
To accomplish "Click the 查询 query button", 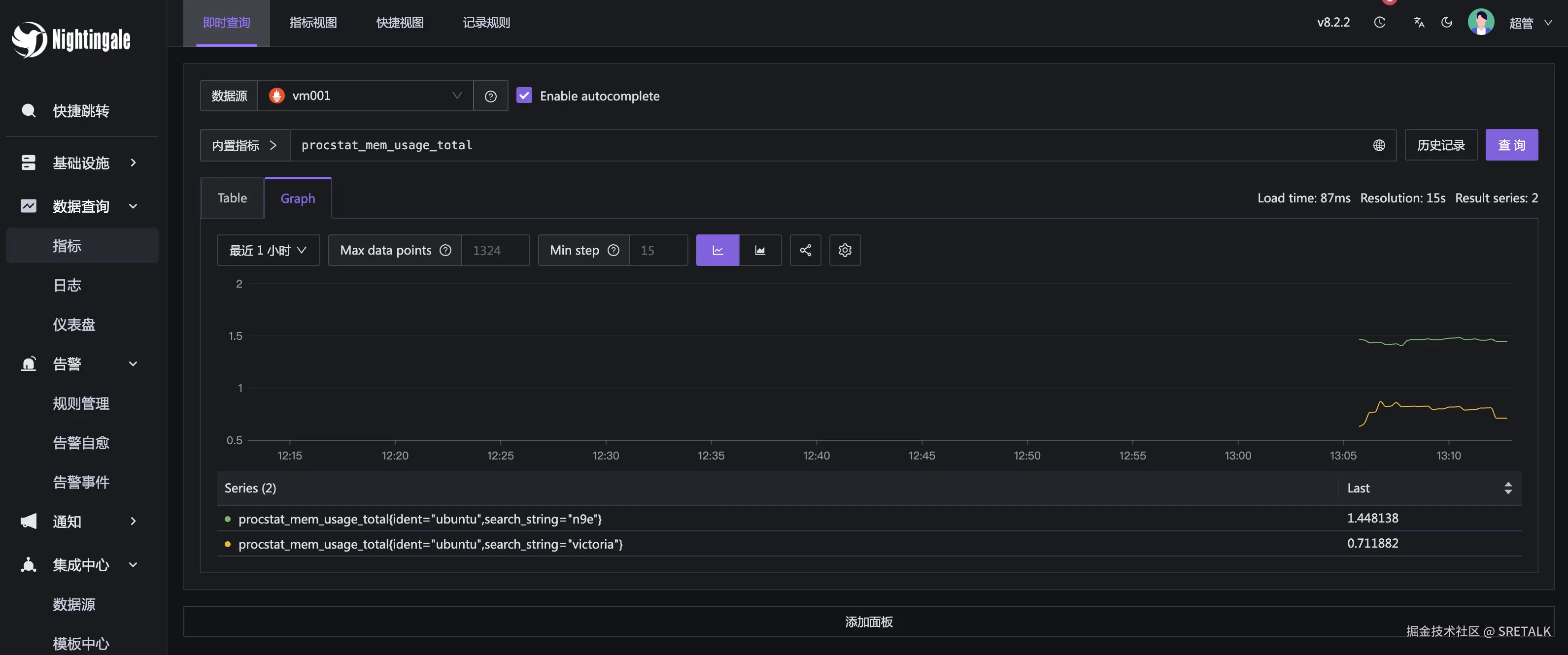I will tap(1511, 145).
